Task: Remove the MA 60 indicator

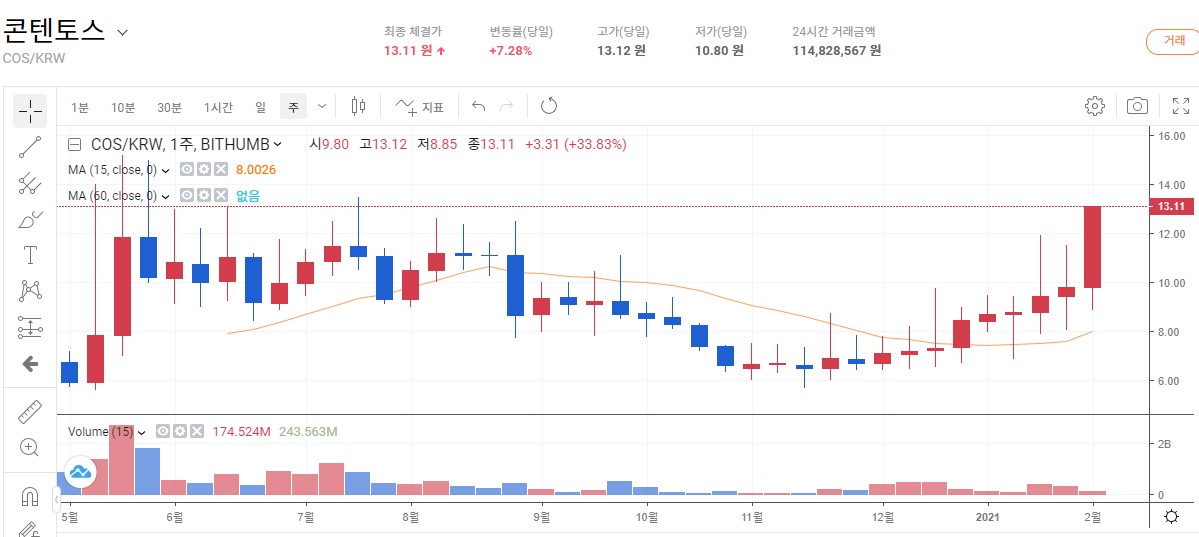Action: (x=220, y=195)
